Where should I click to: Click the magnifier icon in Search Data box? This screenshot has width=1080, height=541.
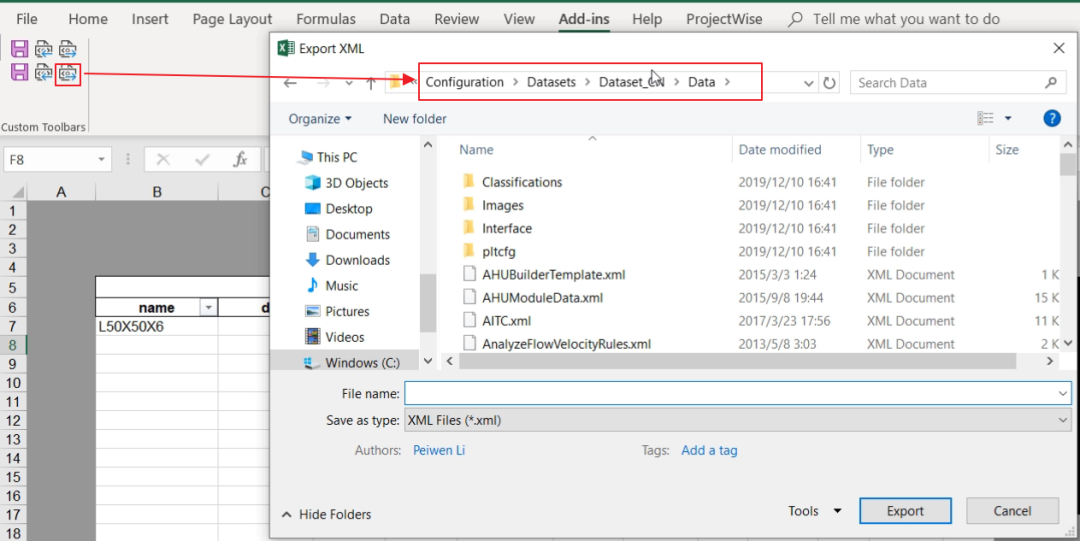(1050, 83)
